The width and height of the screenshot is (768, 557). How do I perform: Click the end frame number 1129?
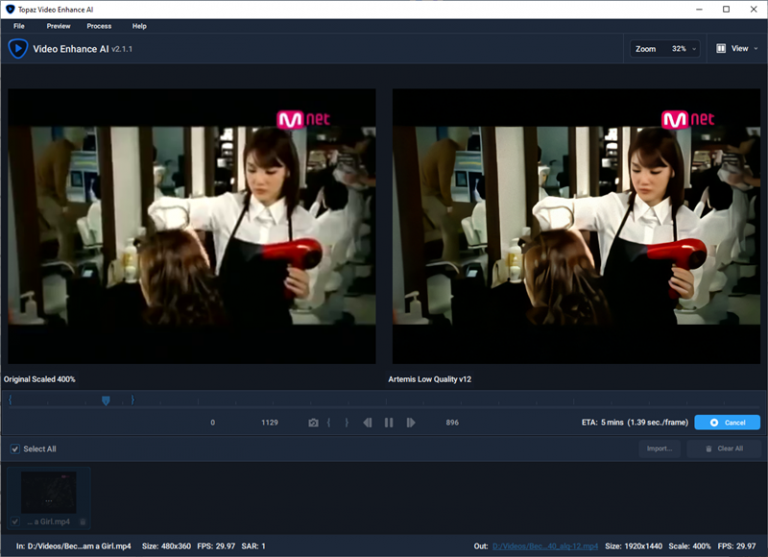(x=269, y=422)
